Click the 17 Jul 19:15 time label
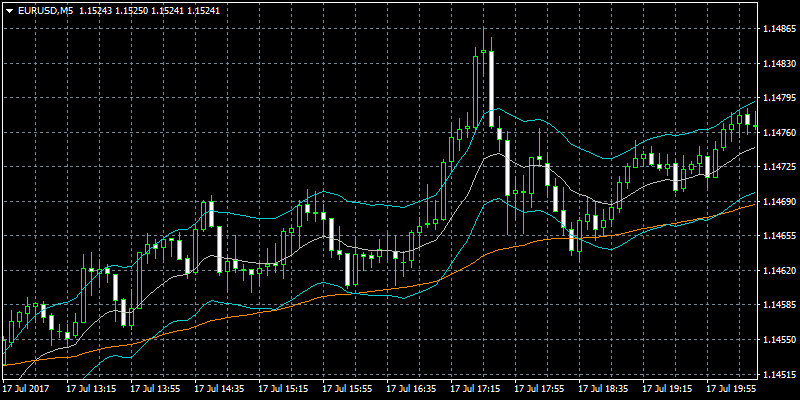The width and height of the screenshot is (800, 400). (x=668, y=389)
